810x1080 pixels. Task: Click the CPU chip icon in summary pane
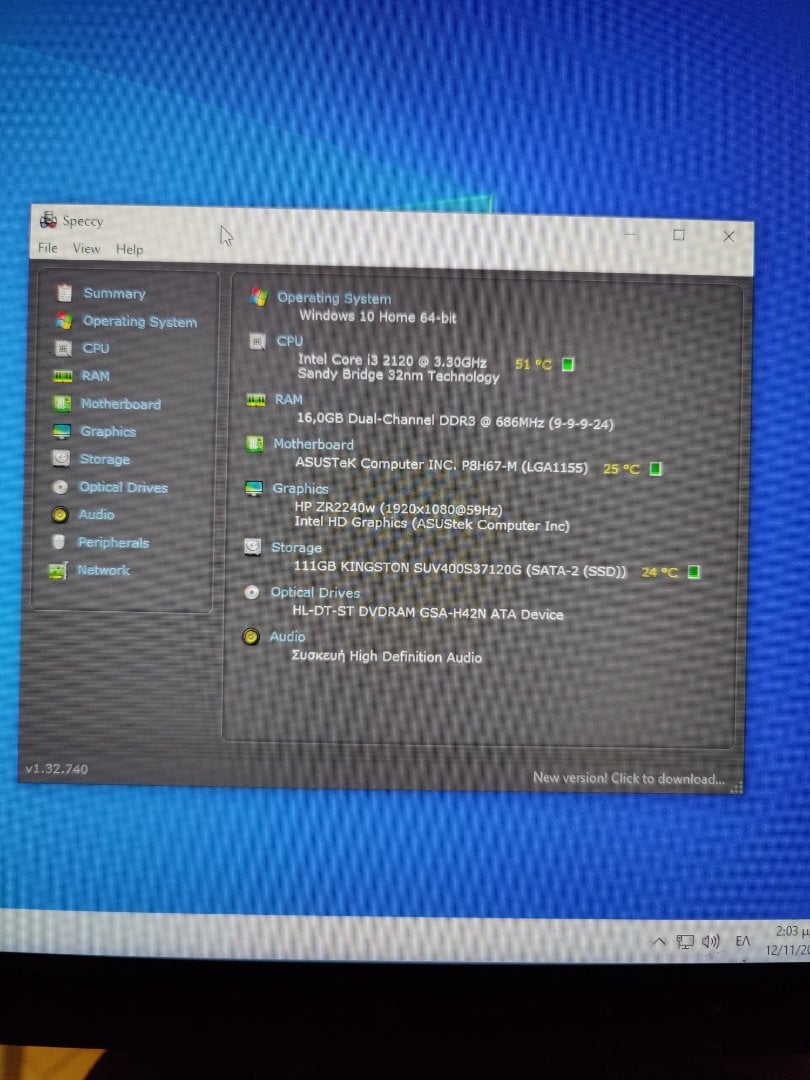[257, 341]
